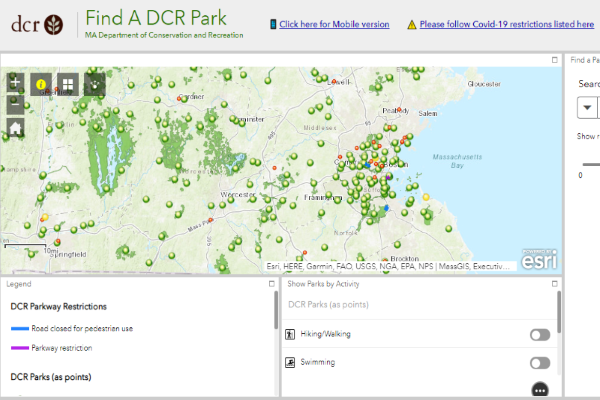The image size is (600, 400).
Task: Turn on the Swimming filter toggle
Action: click(x=540, y=363)
